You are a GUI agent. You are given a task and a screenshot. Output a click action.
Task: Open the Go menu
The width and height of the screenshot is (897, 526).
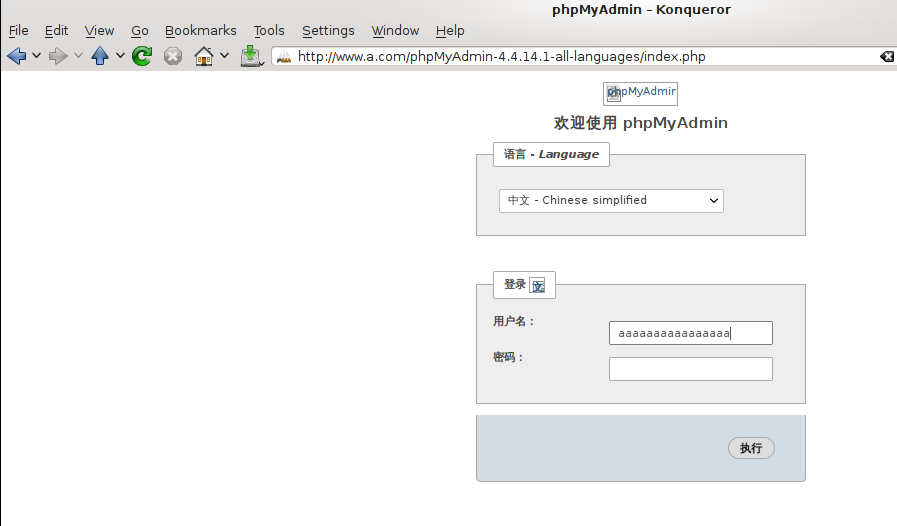pos(140,30)
